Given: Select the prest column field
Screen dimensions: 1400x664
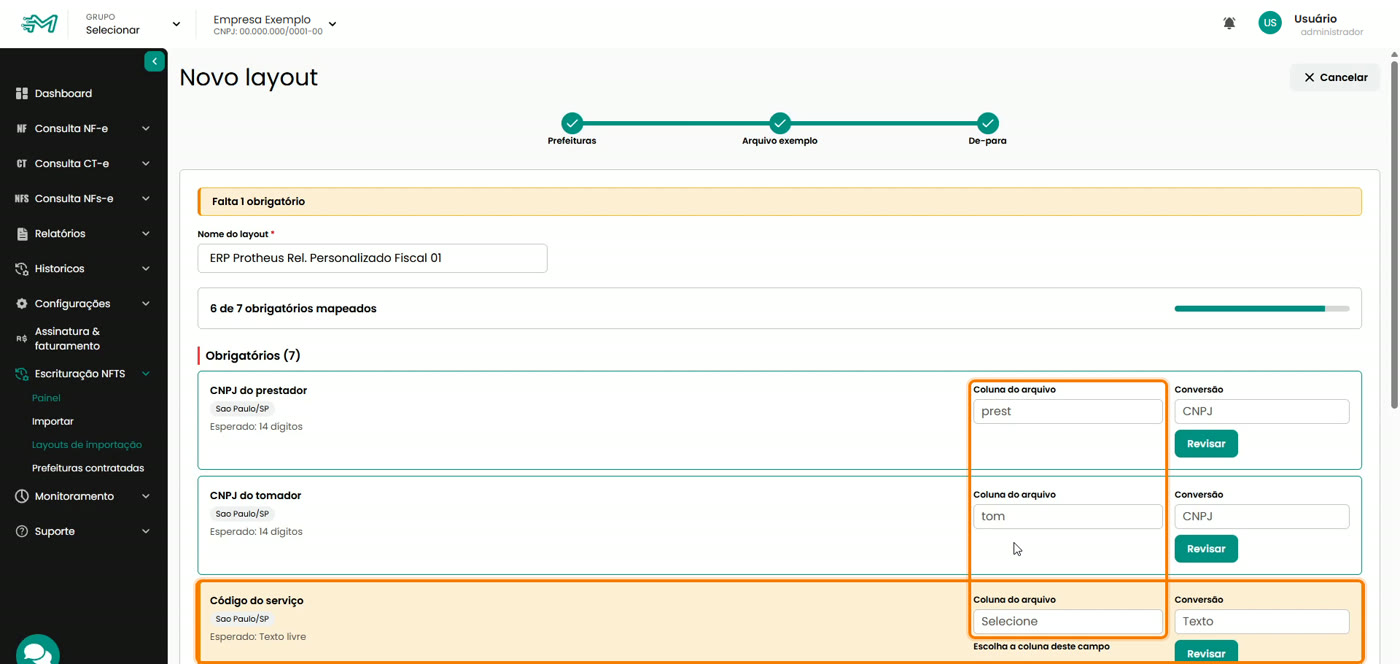Looking at the screenshot, I should (1068, 411).
